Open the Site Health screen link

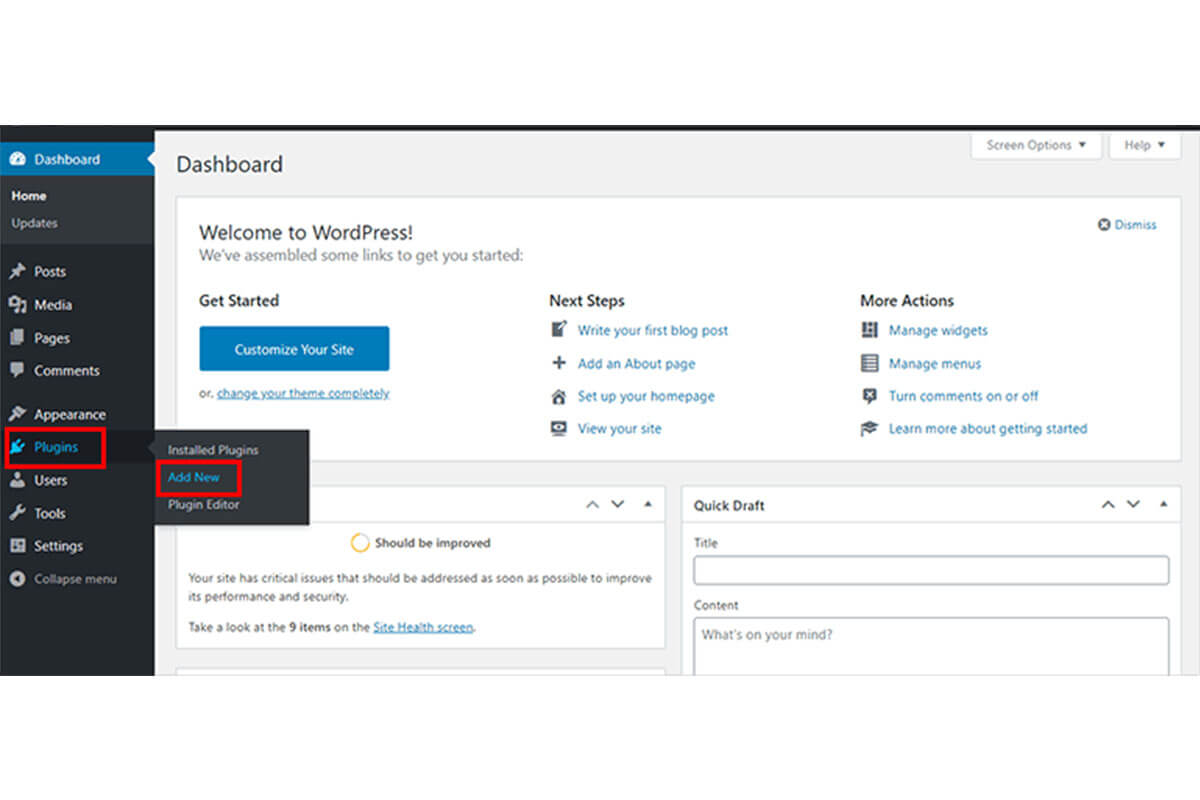click(x=424, y=627)
